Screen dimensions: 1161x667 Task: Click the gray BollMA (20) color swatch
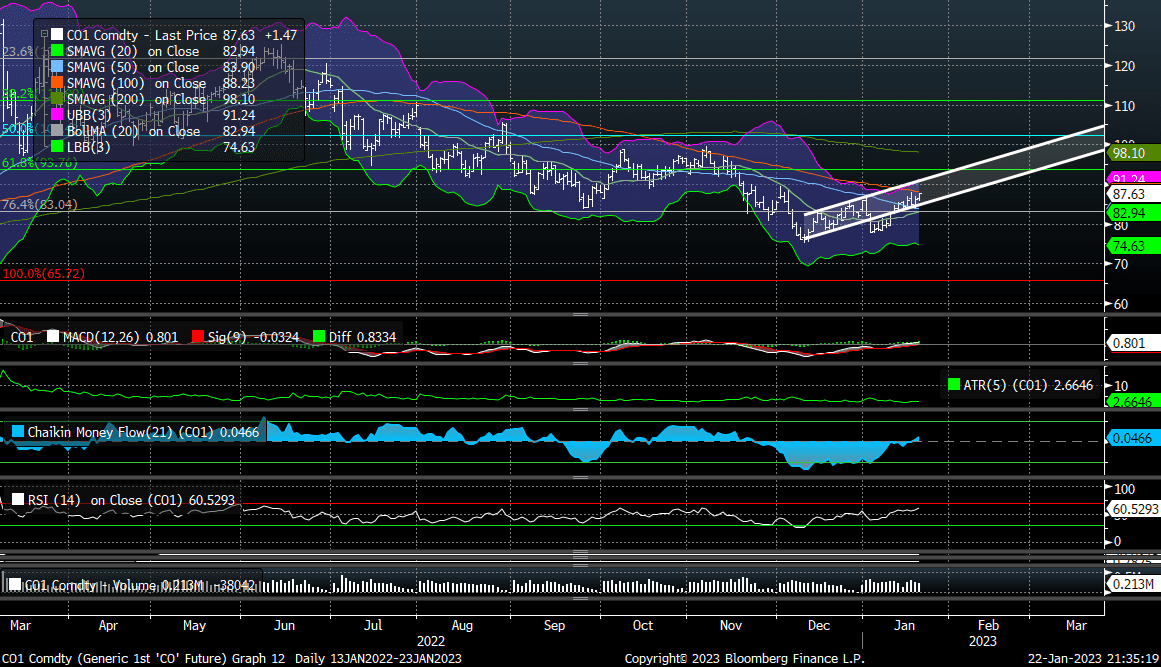point(57,131)
